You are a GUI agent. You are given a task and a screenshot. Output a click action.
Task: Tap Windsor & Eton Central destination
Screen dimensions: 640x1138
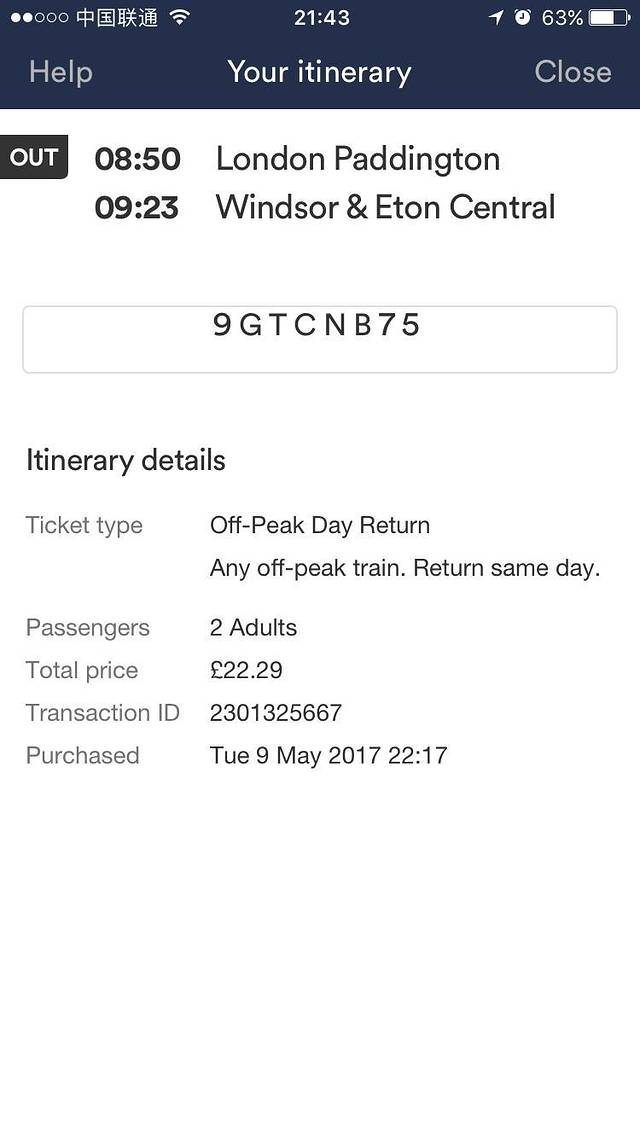385,207
